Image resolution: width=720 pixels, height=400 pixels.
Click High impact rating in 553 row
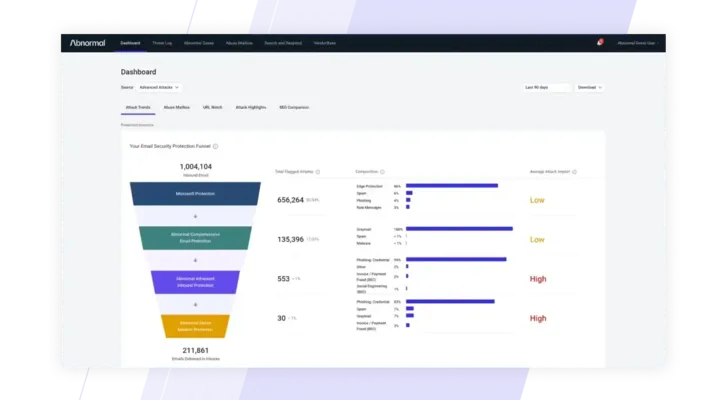538,279
